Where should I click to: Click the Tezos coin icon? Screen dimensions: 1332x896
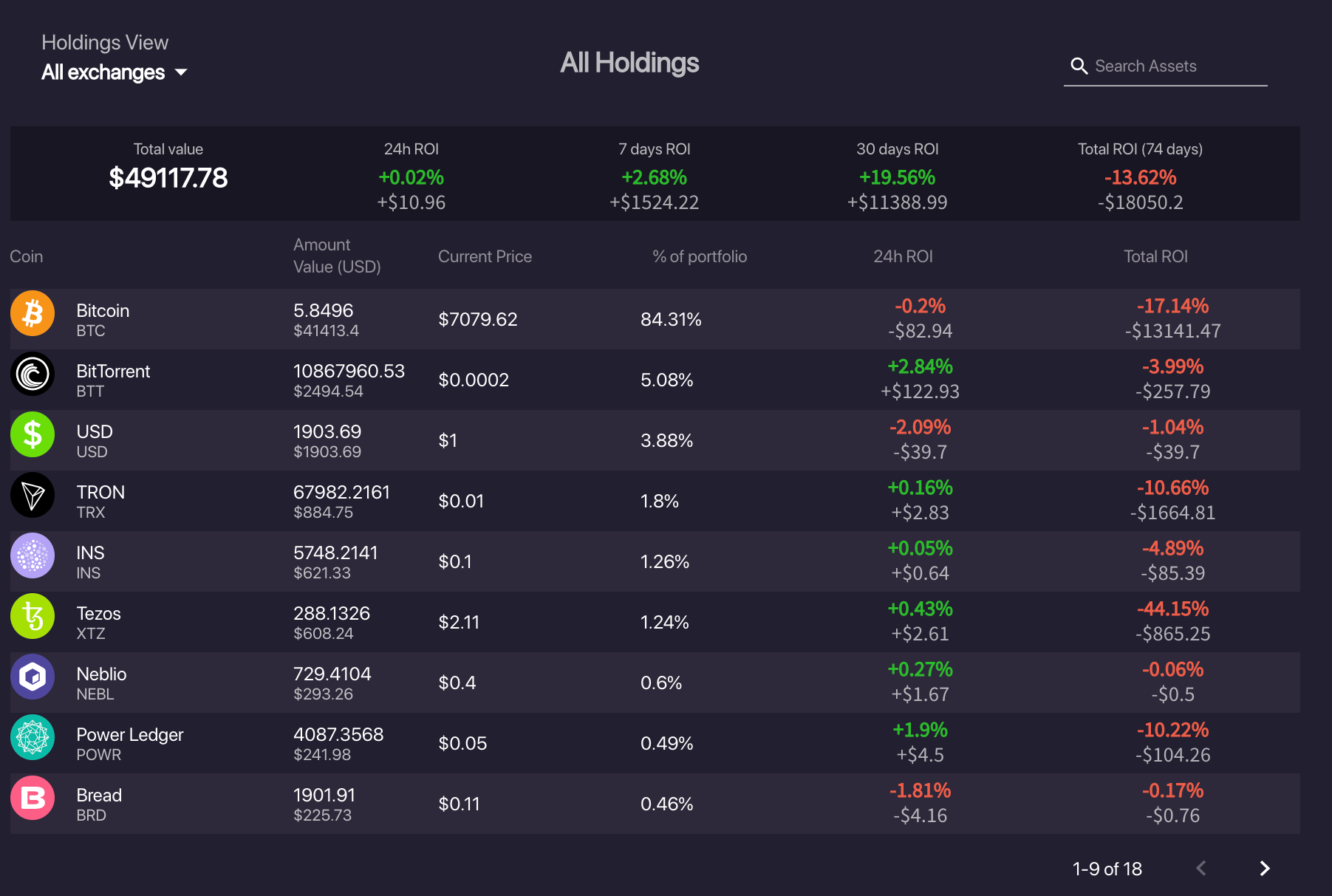pos(33,616)
